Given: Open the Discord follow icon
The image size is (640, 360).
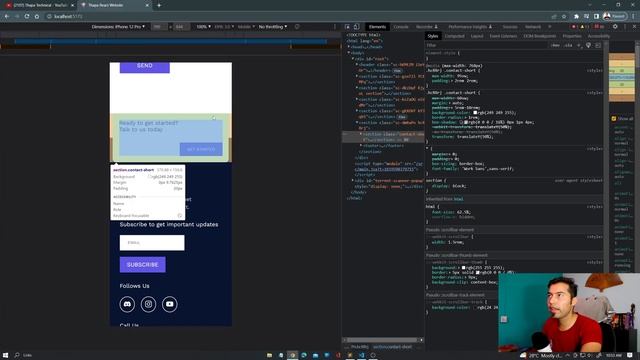Looking at the screenshot, I should (x=127, y=304).
